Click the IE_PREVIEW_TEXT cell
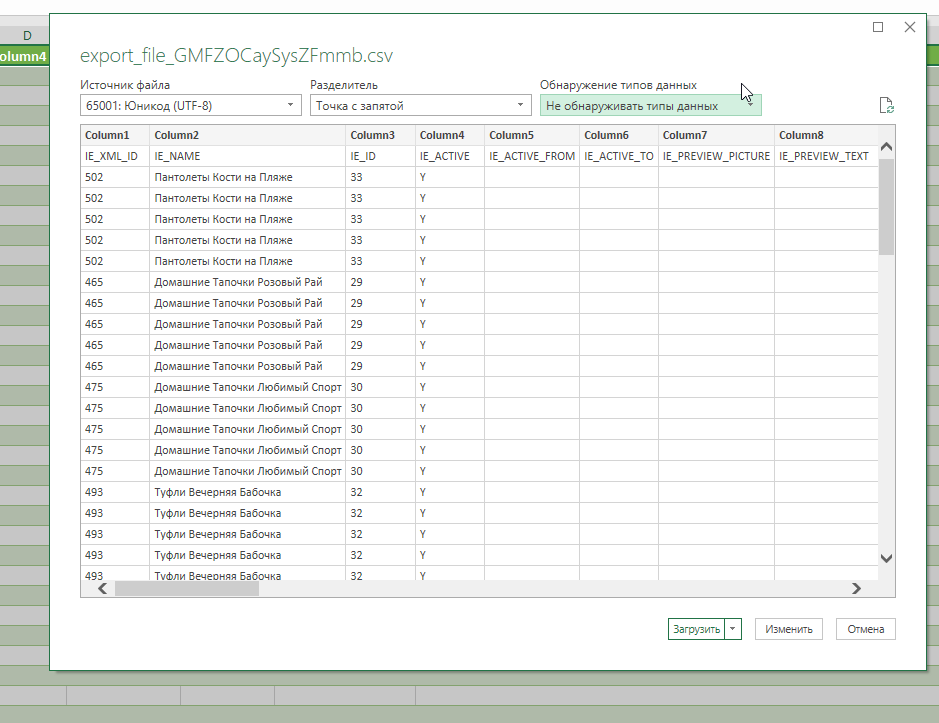This screenshot has width=939, height=723. tap(826, 156)
